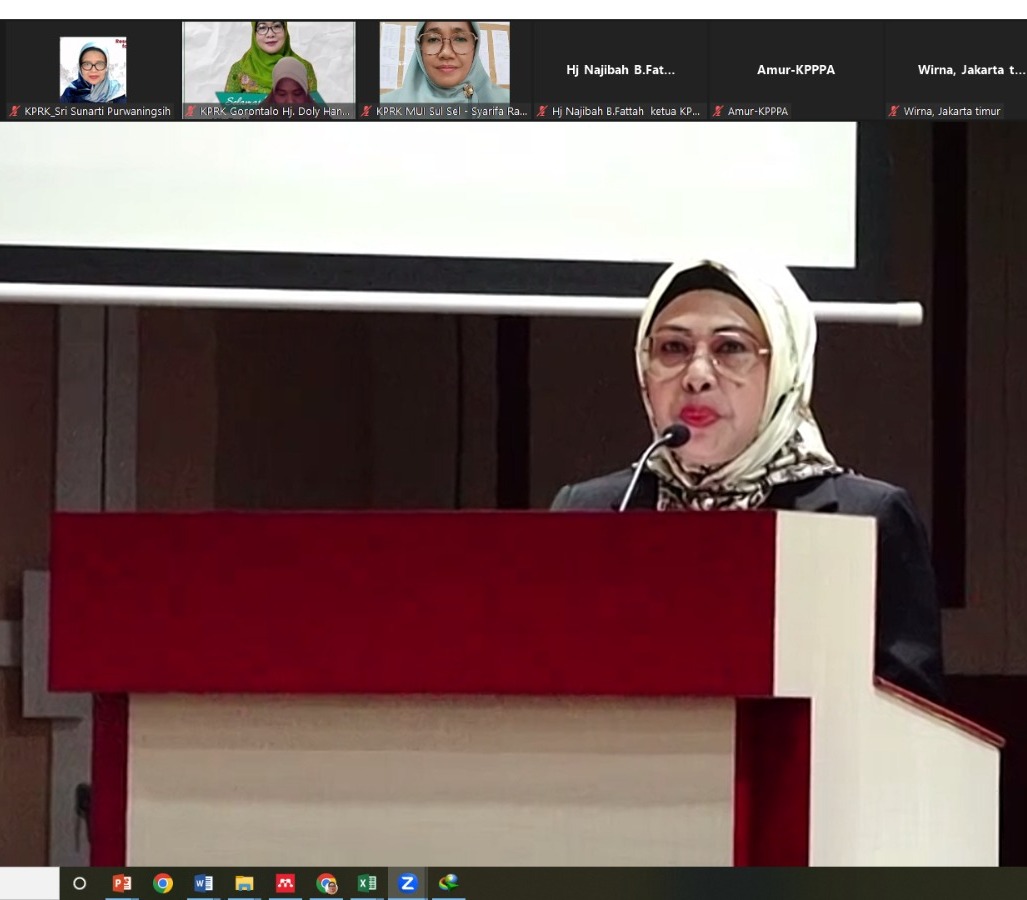The width and height of the screenshot is (1027, 900).
Task: Click the Cortana circle button
Action: coord(80,883)
